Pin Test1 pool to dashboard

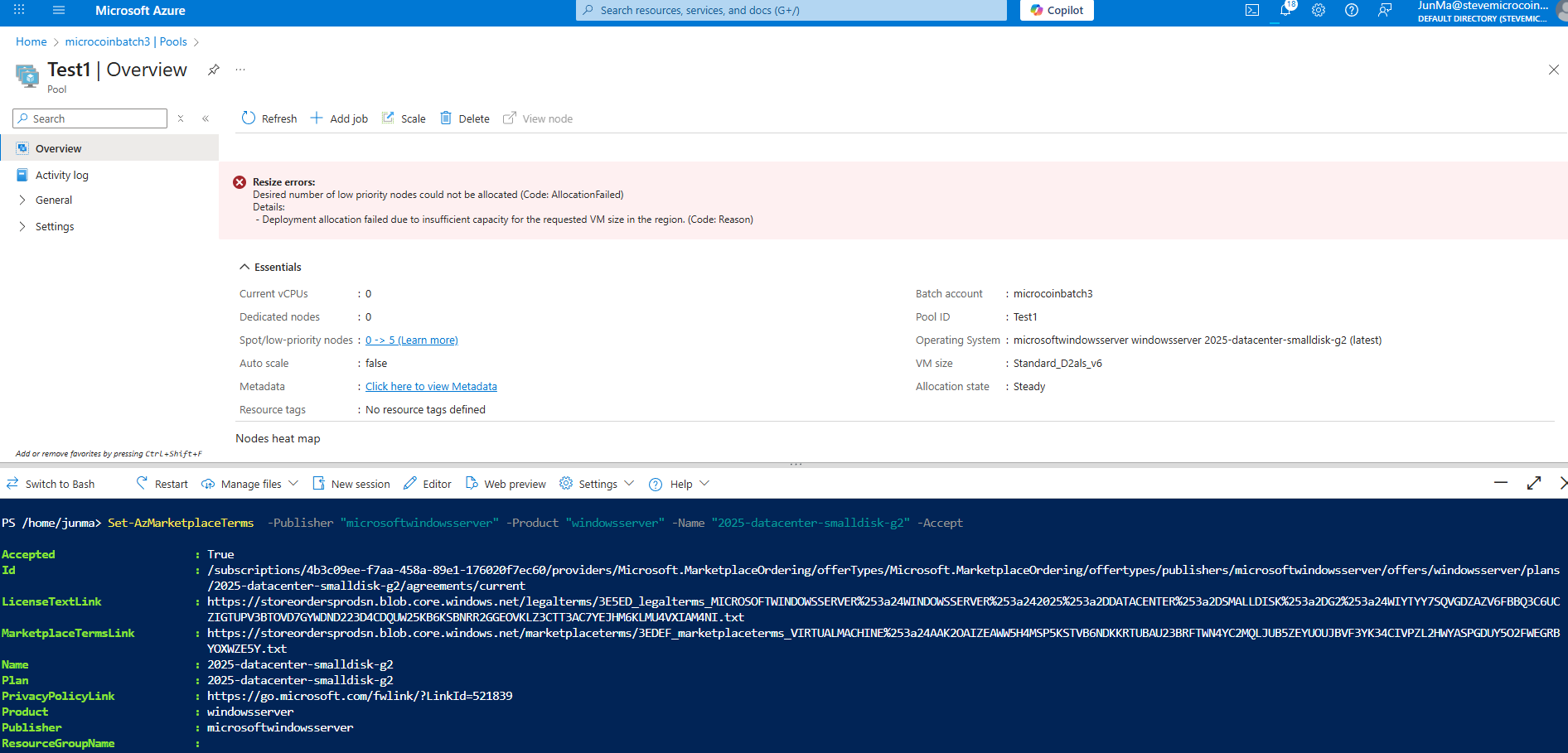pyautogui.click(x=214, y=70)
